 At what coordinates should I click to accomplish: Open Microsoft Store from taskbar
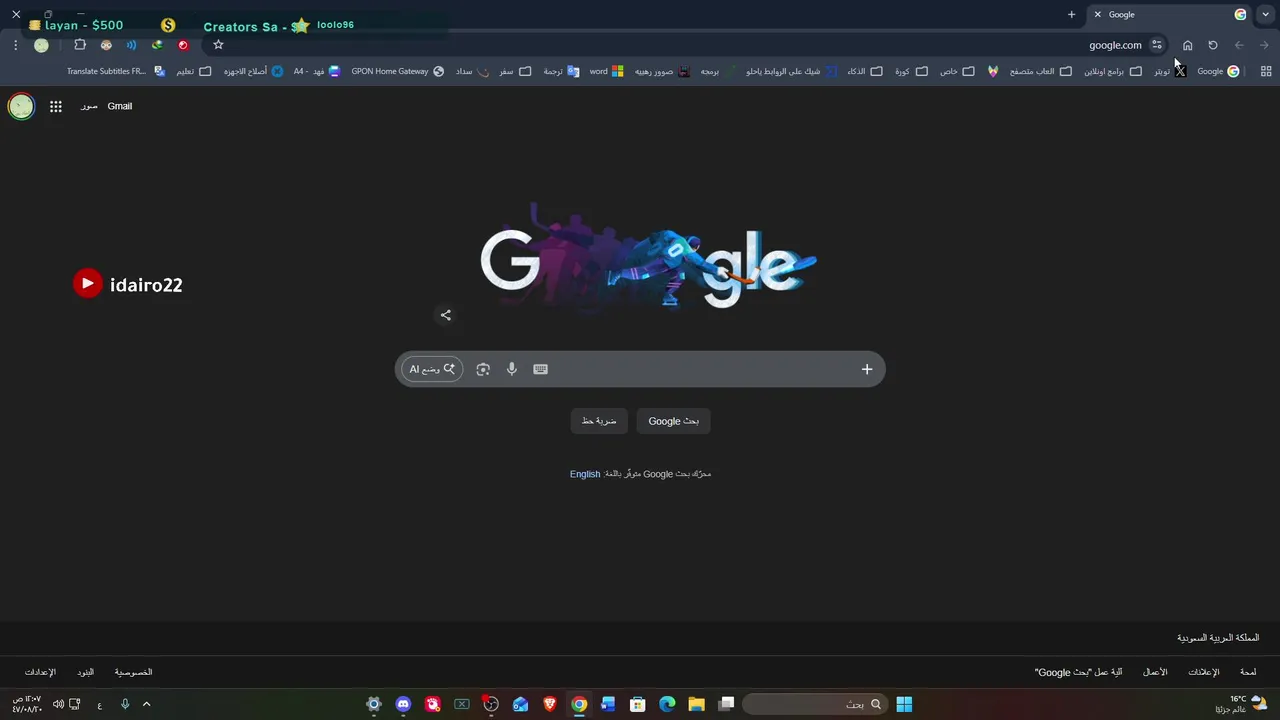pos(637,704)
